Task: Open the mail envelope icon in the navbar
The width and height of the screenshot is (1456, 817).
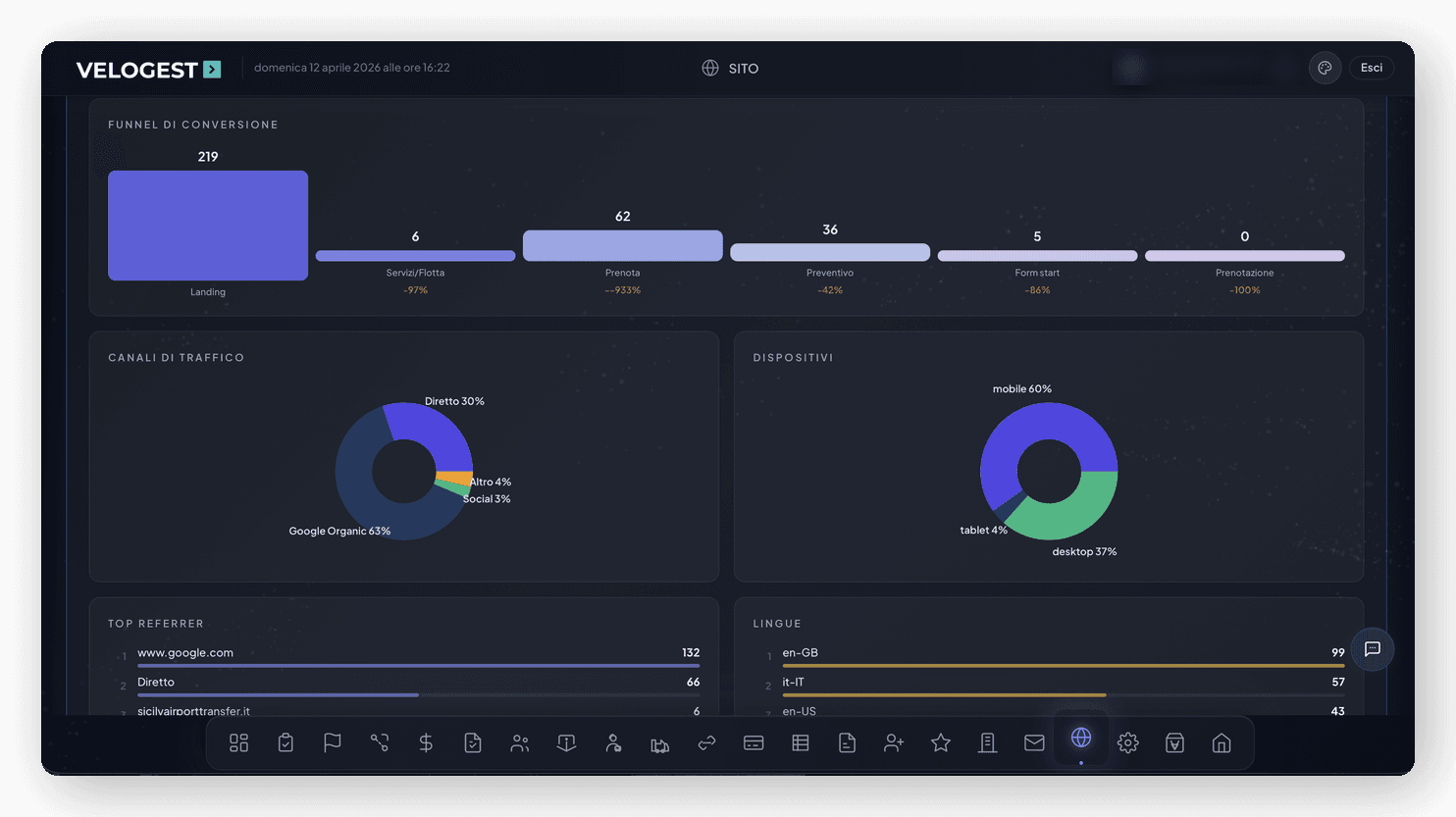Action: pos(1034,742)
